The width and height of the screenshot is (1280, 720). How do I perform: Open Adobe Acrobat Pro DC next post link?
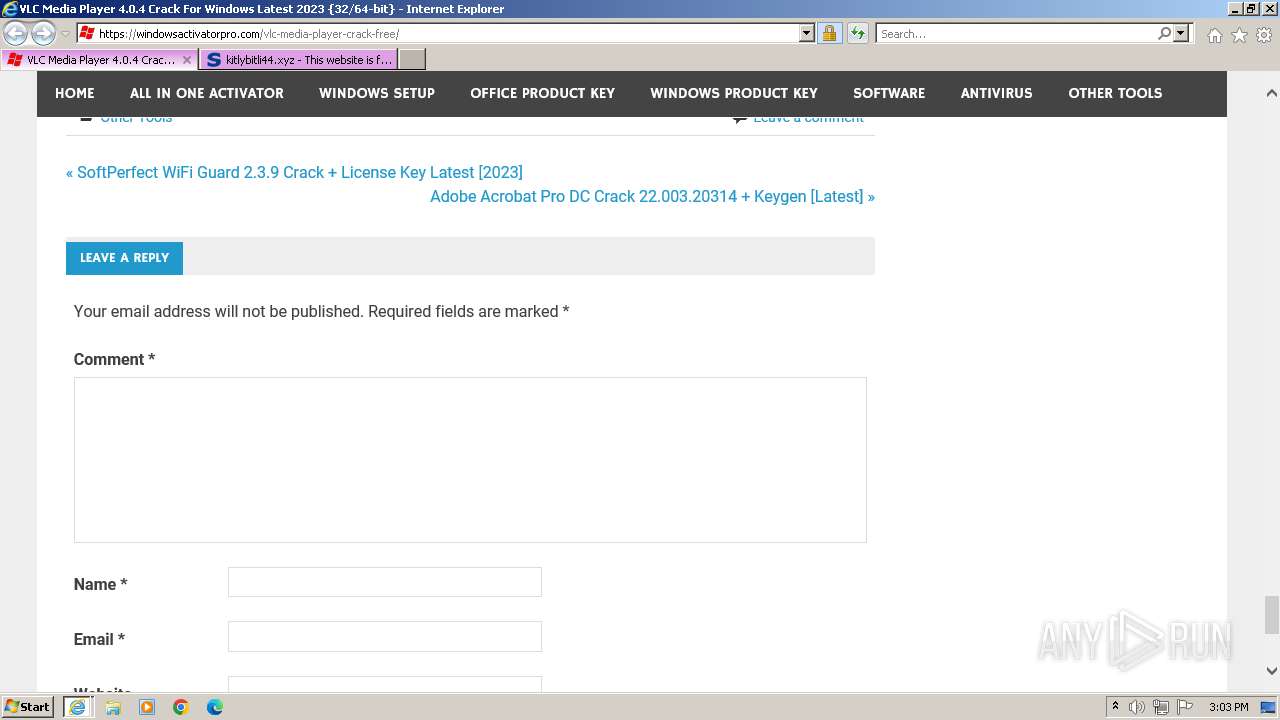(652, 196)
